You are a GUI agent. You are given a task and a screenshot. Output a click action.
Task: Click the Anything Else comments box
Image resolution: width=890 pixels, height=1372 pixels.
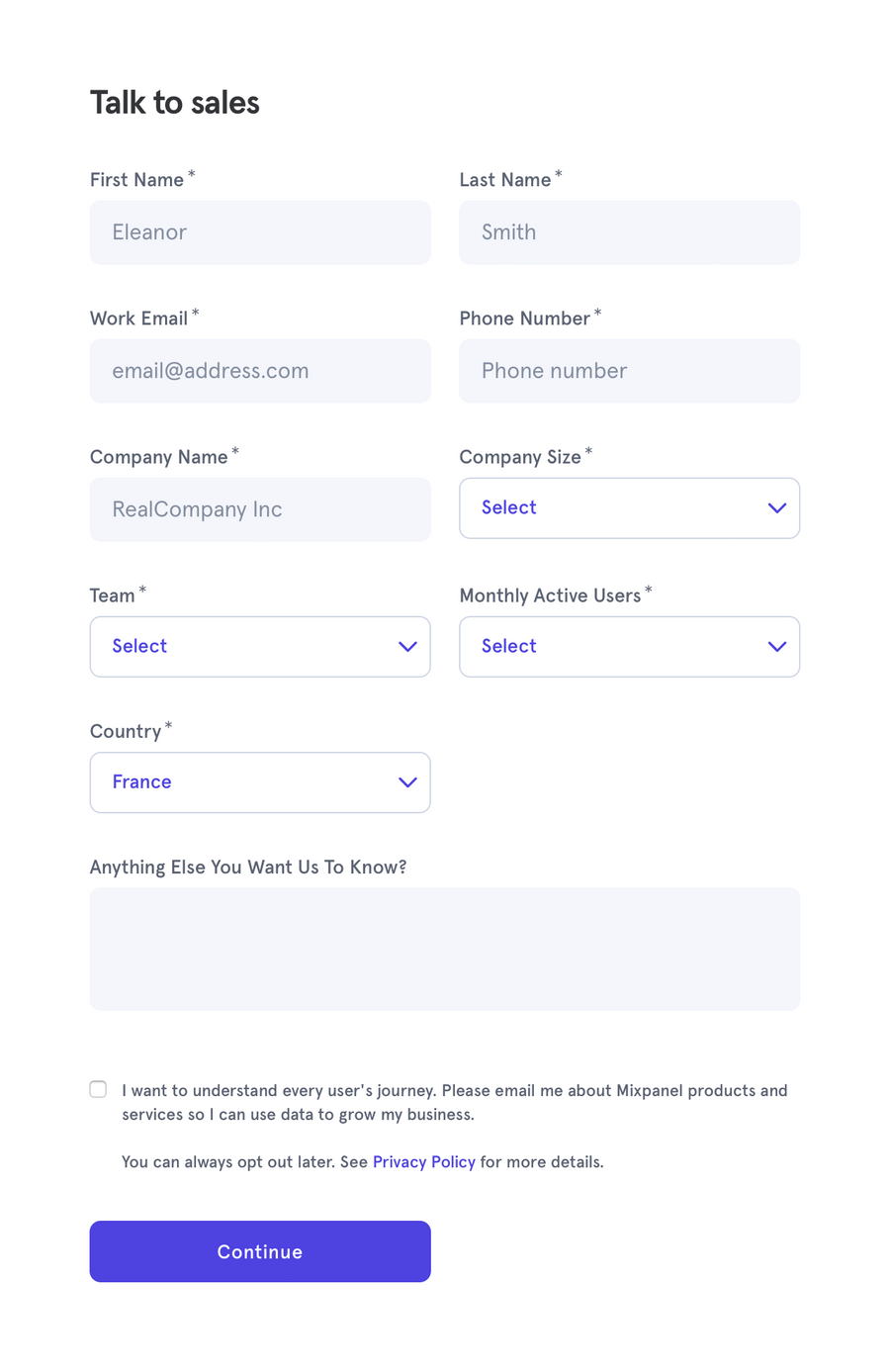point(445,948)
